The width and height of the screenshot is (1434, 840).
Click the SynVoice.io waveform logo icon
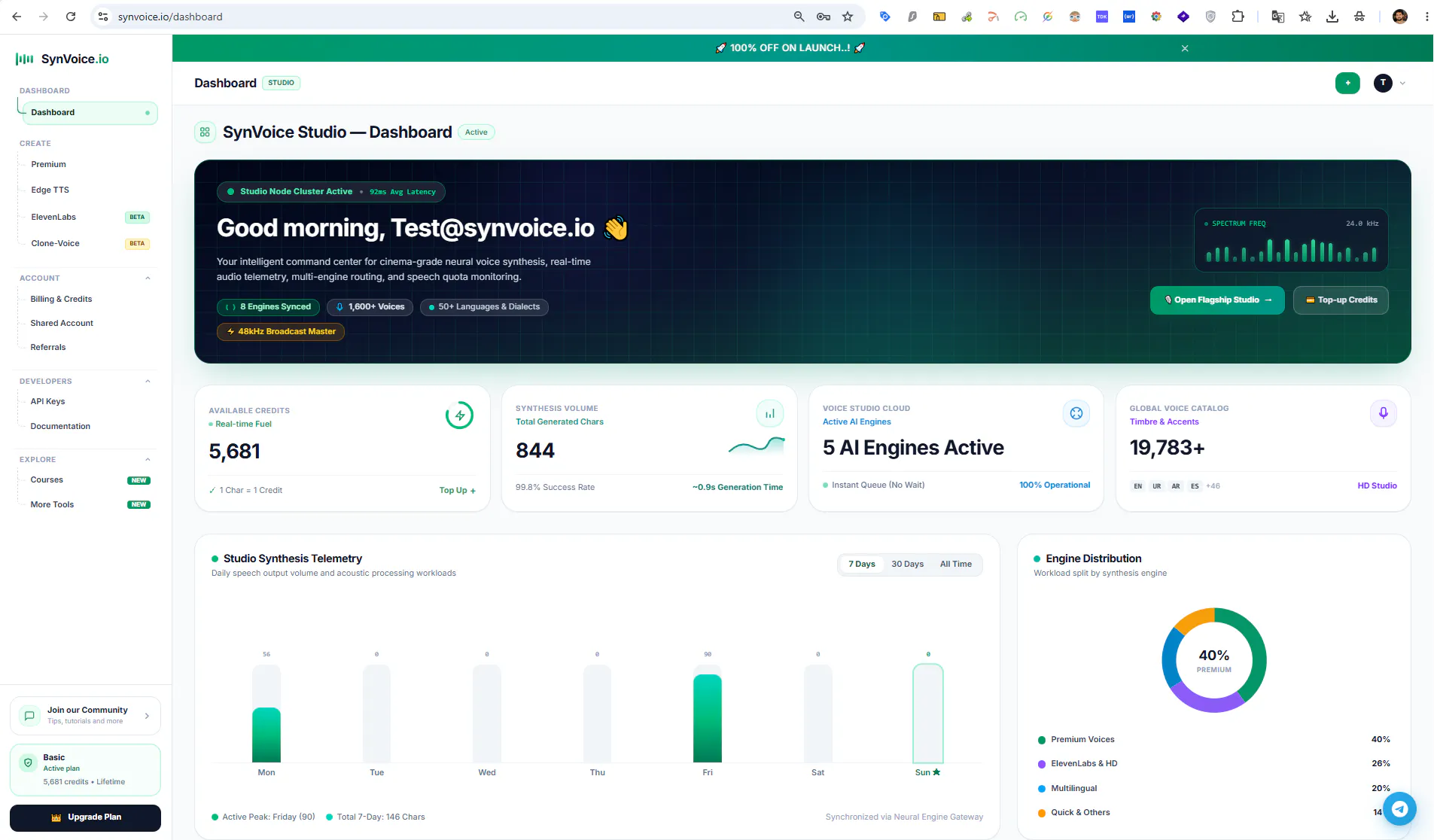25,59
